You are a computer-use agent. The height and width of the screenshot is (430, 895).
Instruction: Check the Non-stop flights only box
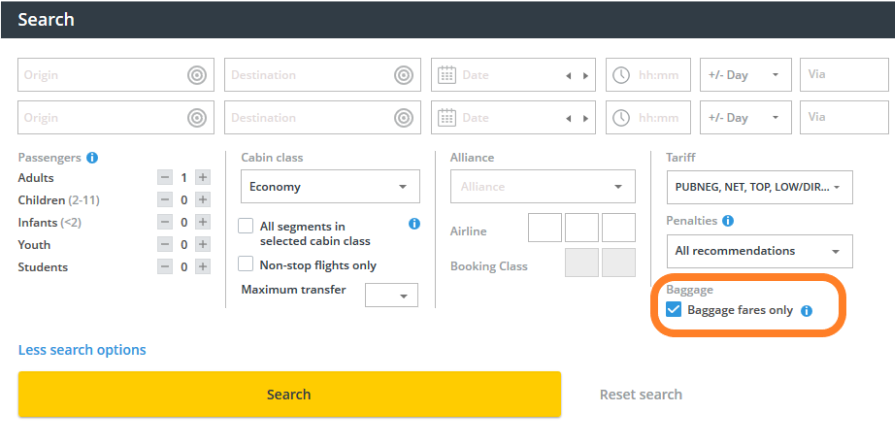246,265
